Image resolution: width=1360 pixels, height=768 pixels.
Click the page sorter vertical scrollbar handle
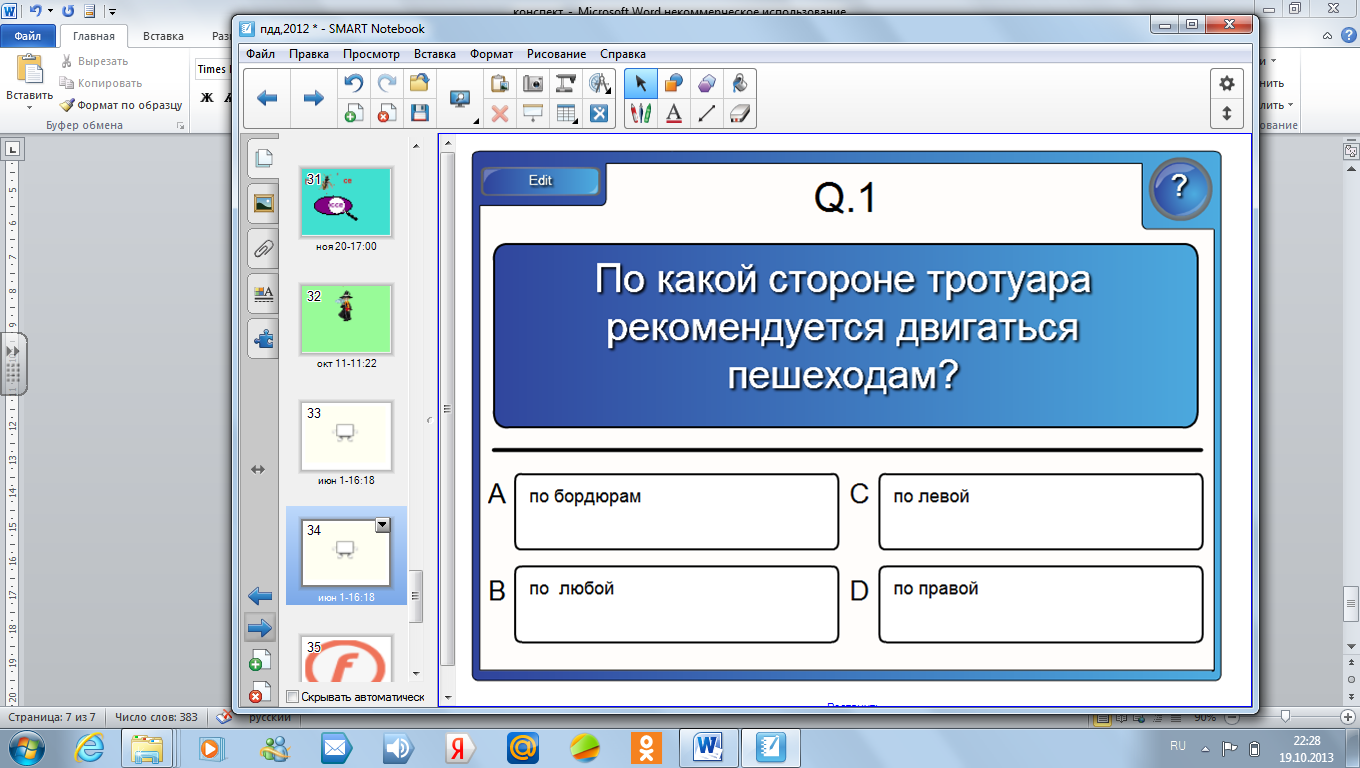(x=416, y=594)
